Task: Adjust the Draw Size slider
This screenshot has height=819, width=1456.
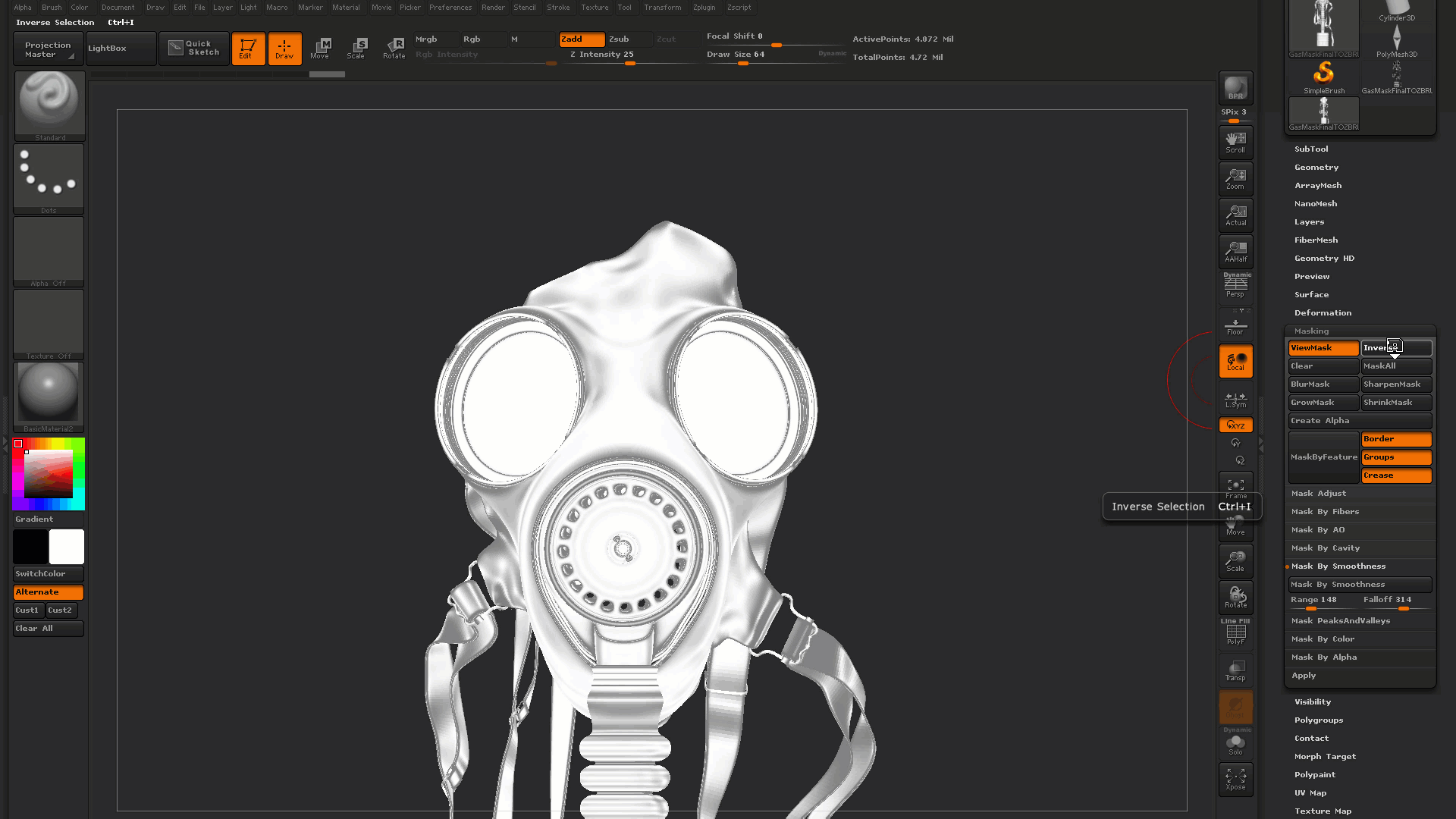Action: point(777,57)
